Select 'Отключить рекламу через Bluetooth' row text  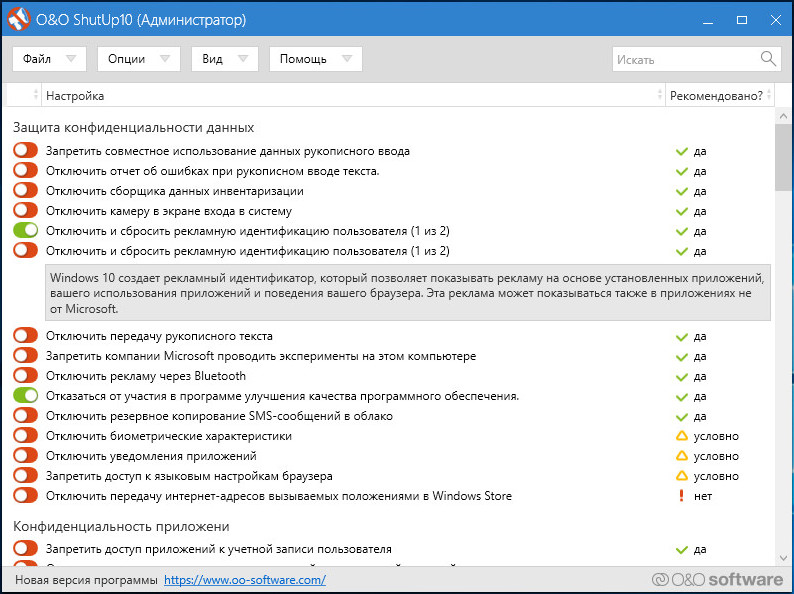146,376
